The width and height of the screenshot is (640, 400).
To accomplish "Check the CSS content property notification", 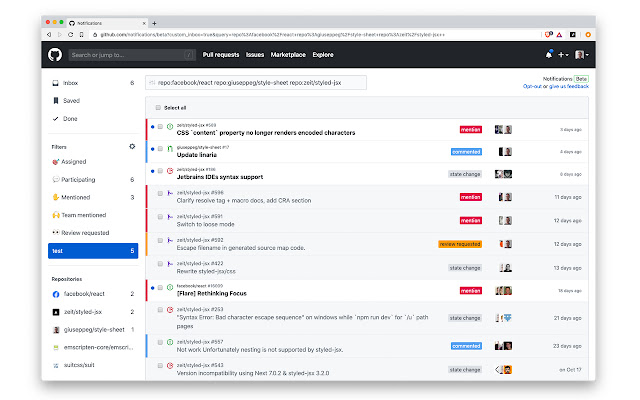I will point(160,127).
